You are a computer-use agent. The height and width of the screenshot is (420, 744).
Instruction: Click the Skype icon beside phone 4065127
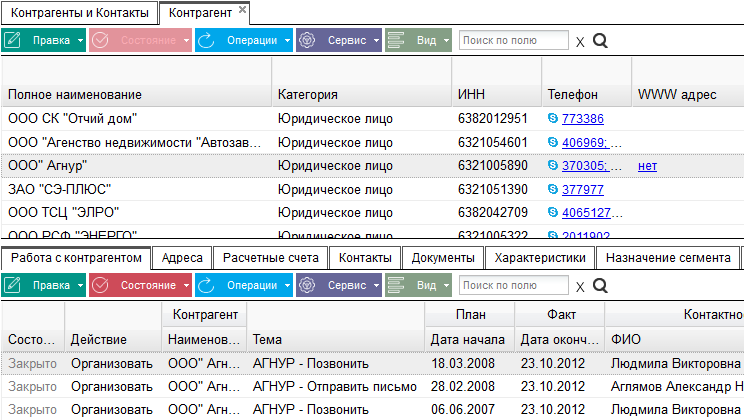click(553, 212)
